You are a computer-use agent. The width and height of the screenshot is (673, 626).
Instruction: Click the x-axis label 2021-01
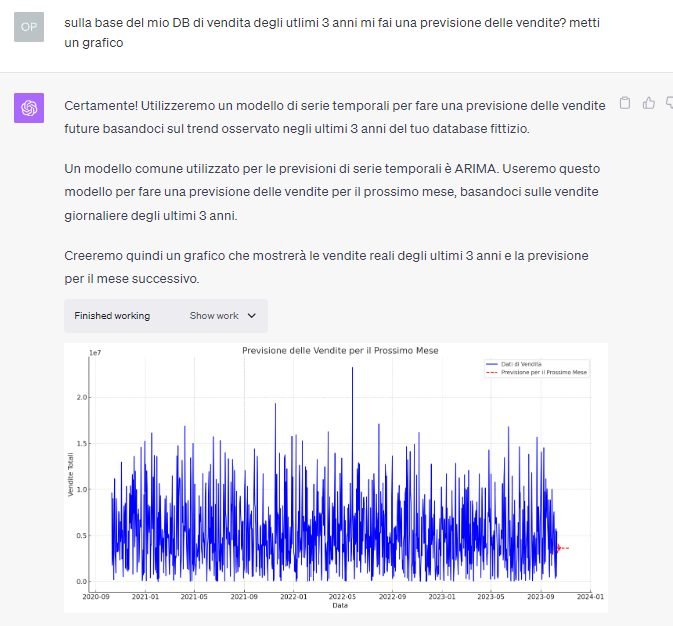(x=145, y=597)
